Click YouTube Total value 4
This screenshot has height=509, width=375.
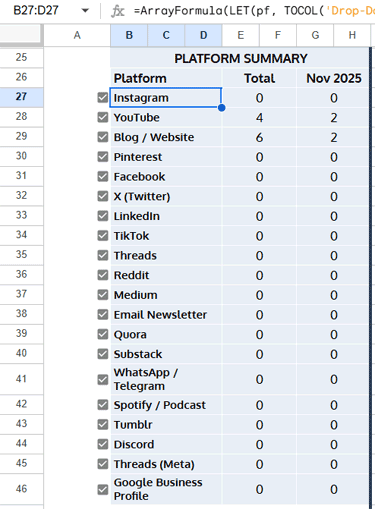tap(259, 117)
